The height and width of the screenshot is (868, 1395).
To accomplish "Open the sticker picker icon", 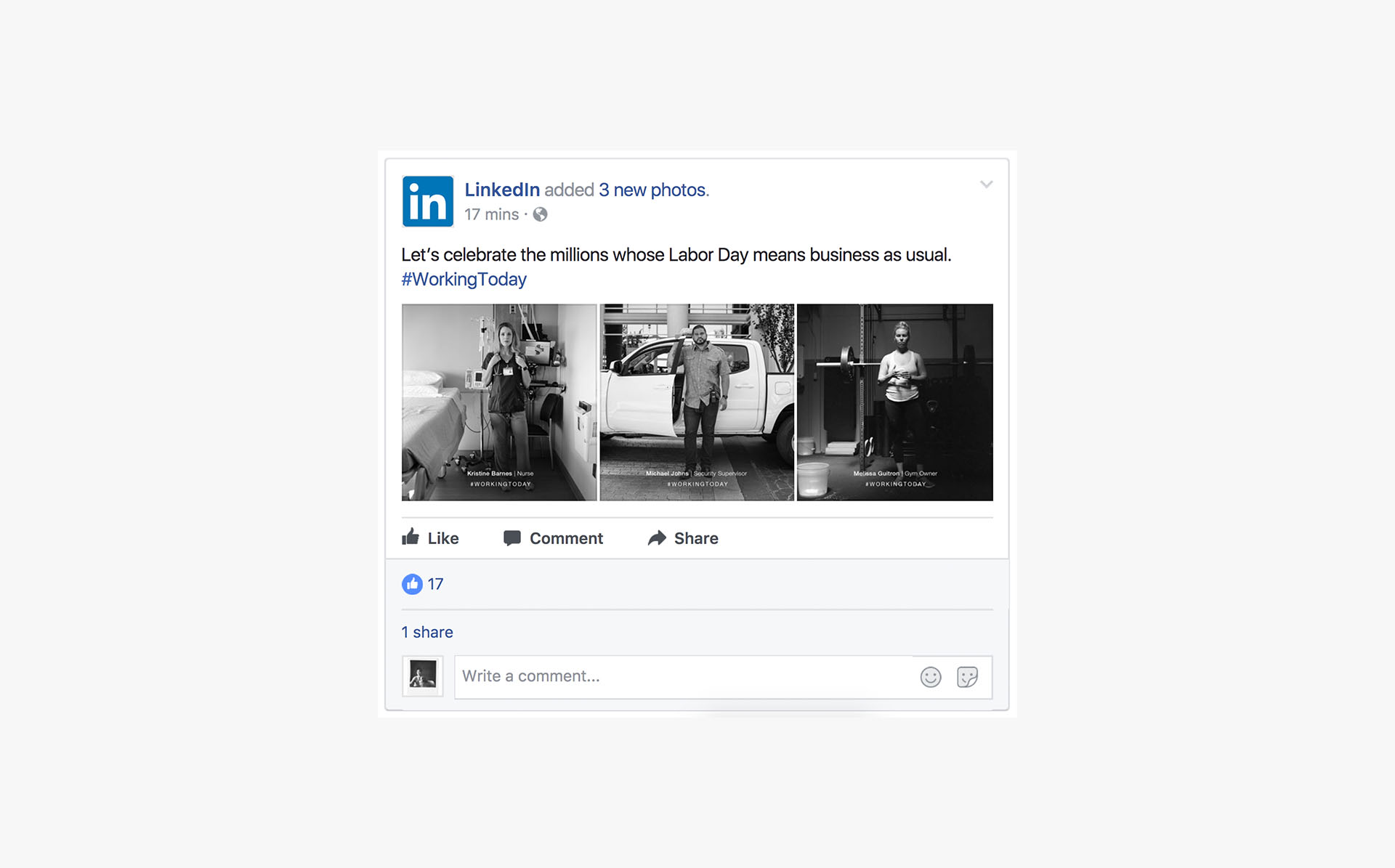I will 967,677.
